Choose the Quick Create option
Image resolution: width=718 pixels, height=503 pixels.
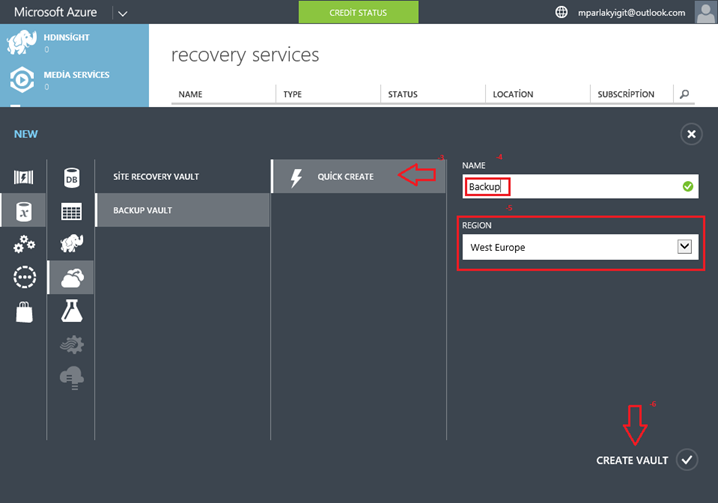pos(358,176)
